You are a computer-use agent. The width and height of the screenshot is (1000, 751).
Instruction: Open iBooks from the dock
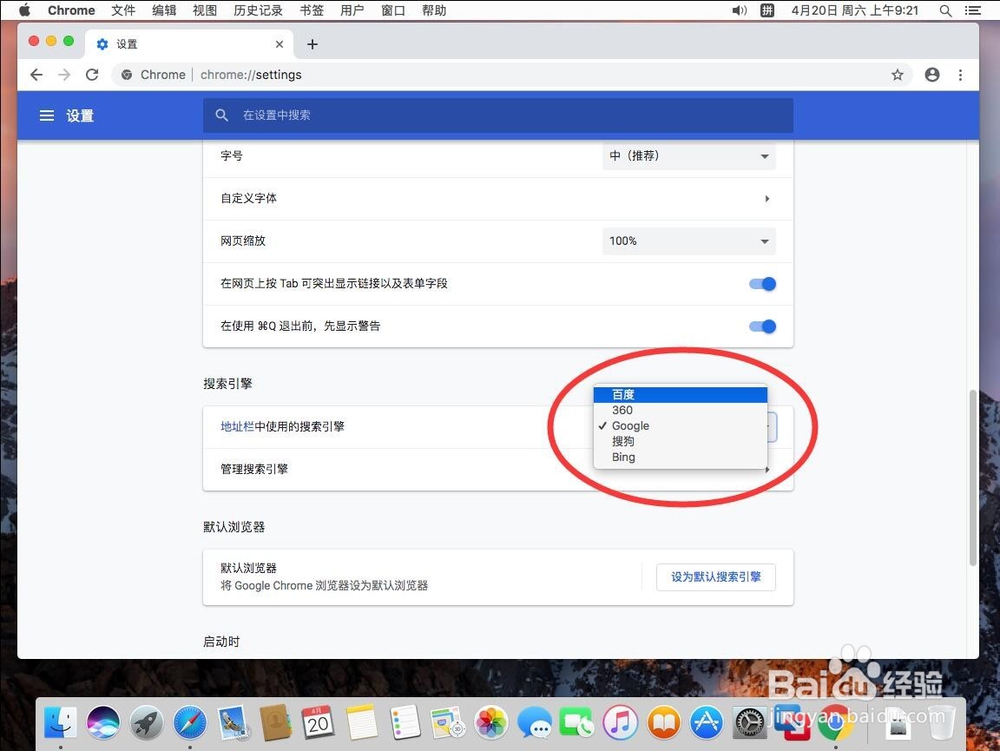click(x=663, y=722)
